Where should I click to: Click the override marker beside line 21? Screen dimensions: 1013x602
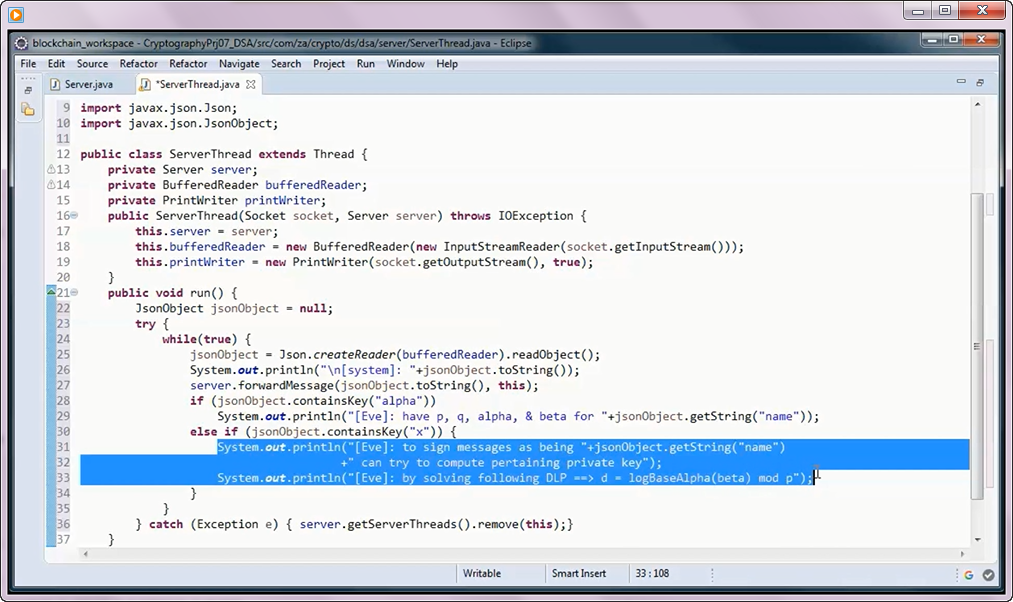pos(51,292)
